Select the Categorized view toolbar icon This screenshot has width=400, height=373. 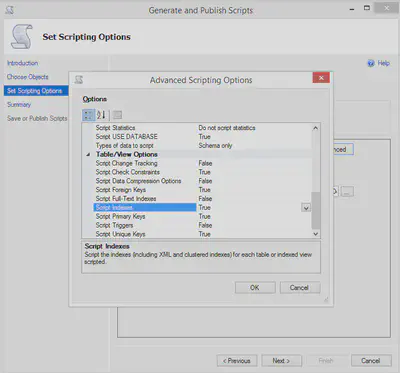[x=88, y=115]
